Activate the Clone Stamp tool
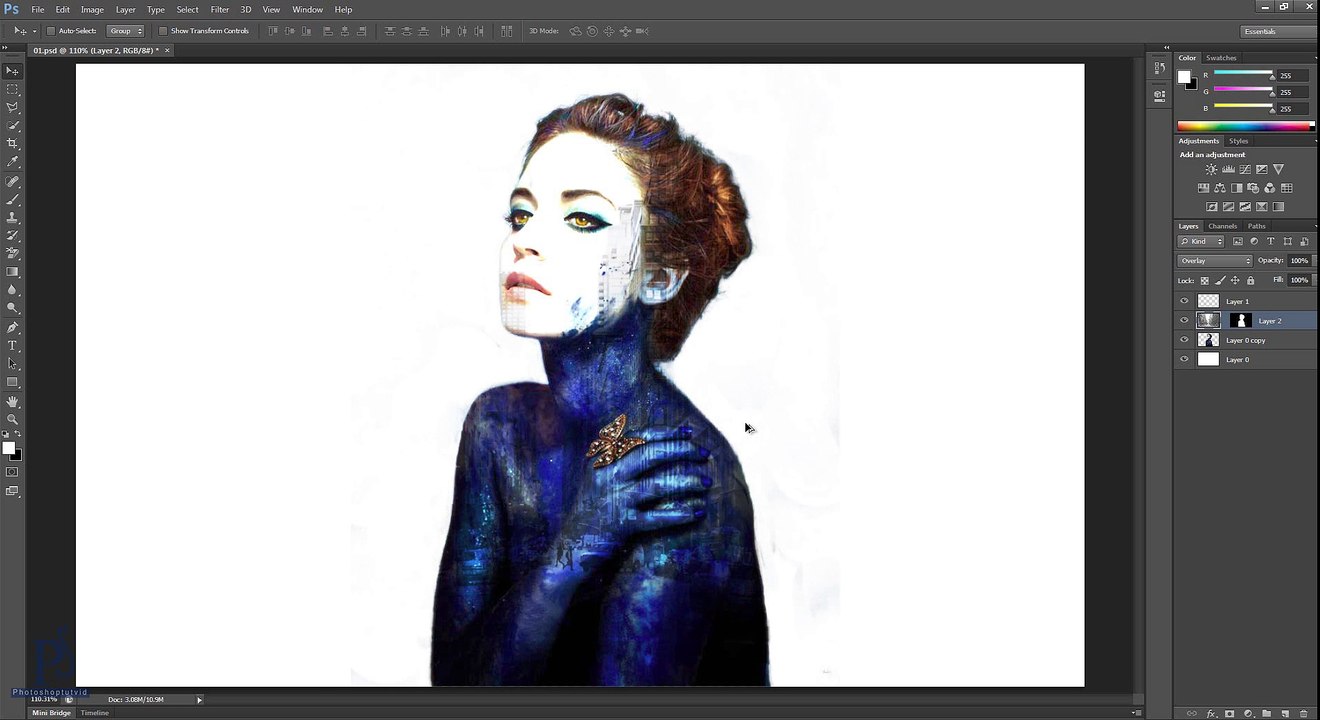This screenshot has height=720, width=1320. click(12, 217)
